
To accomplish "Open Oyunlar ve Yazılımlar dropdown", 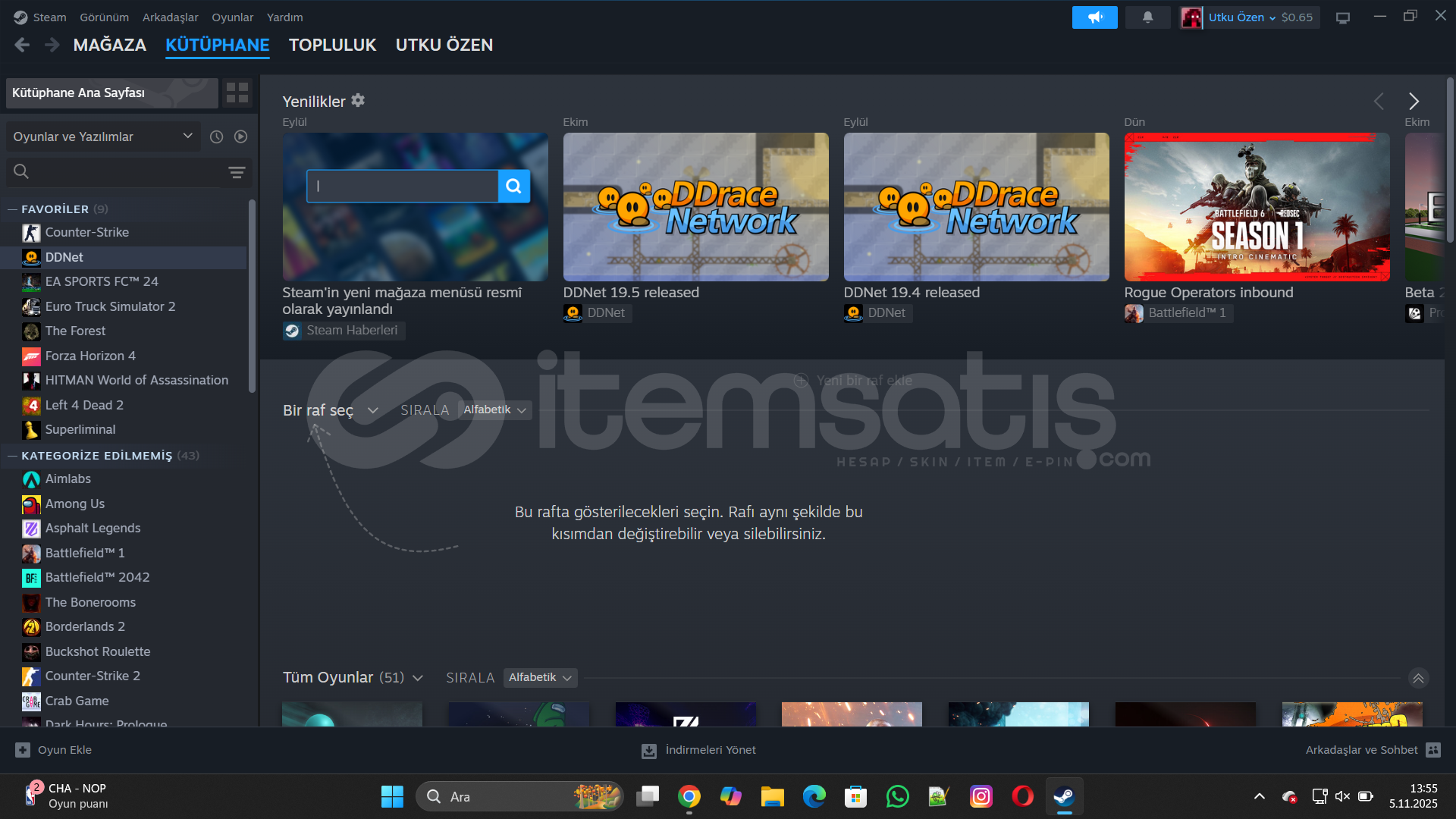I will click(x=102, y=136).
